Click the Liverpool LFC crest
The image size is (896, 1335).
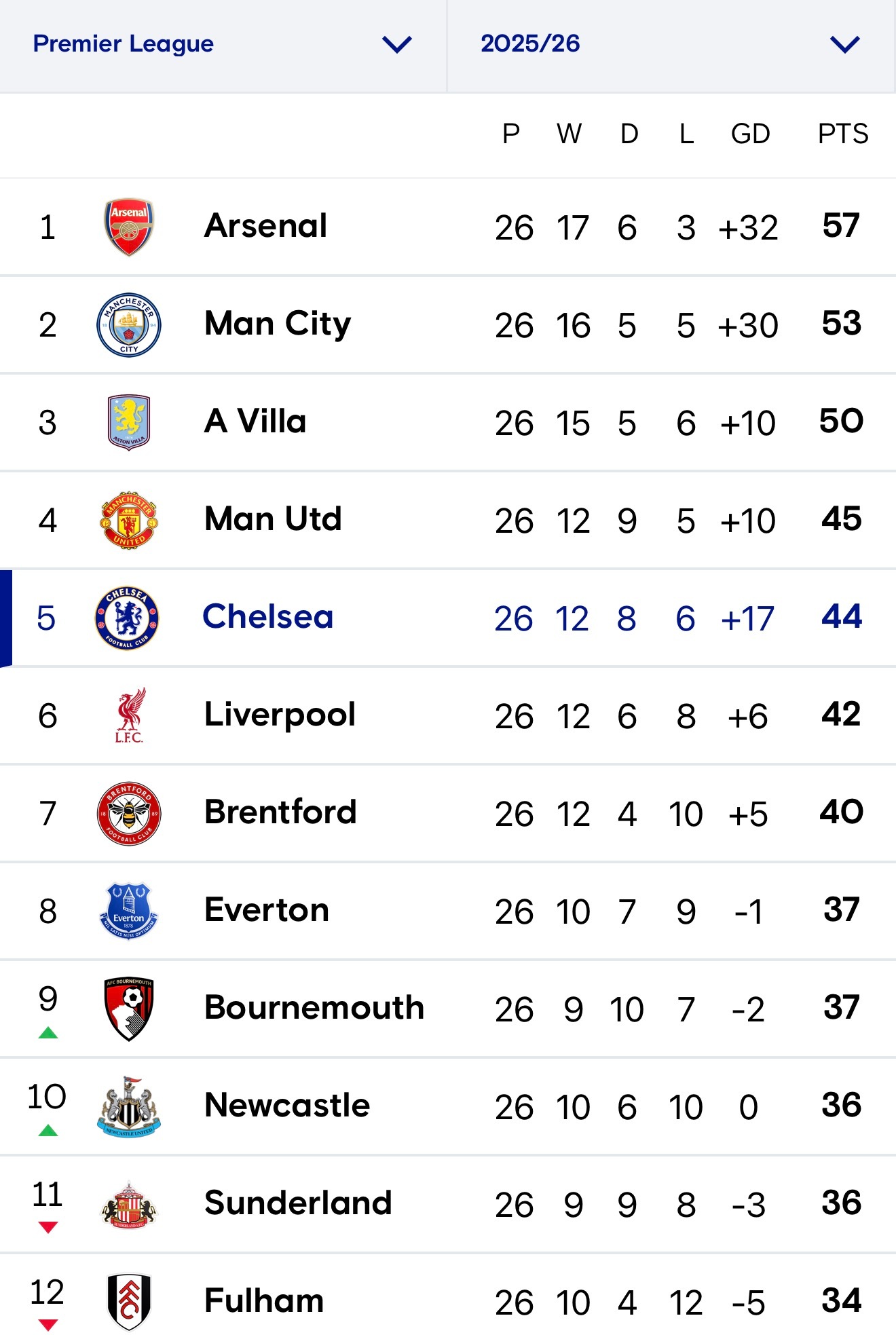pyautogui.click(x=129, y=715)
